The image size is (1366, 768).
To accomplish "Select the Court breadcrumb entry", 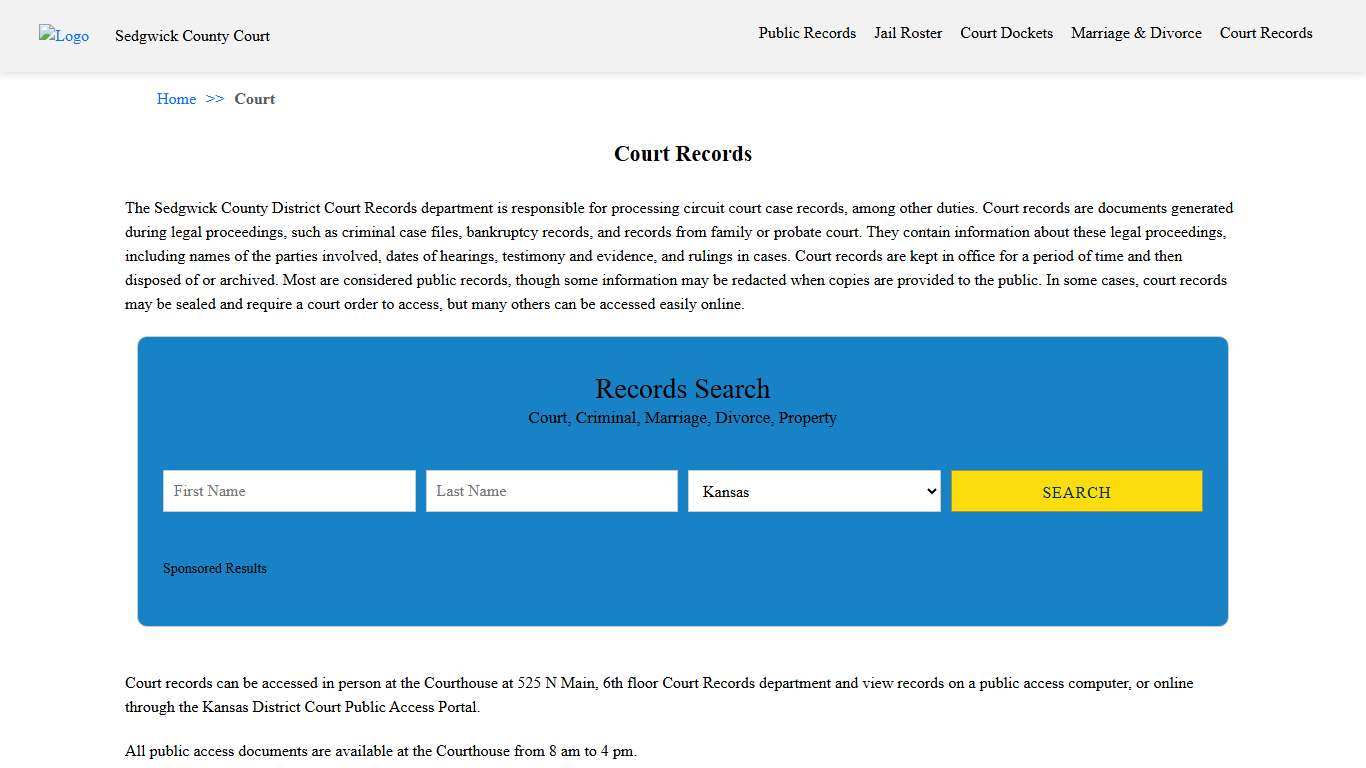I will coord(255,99).
